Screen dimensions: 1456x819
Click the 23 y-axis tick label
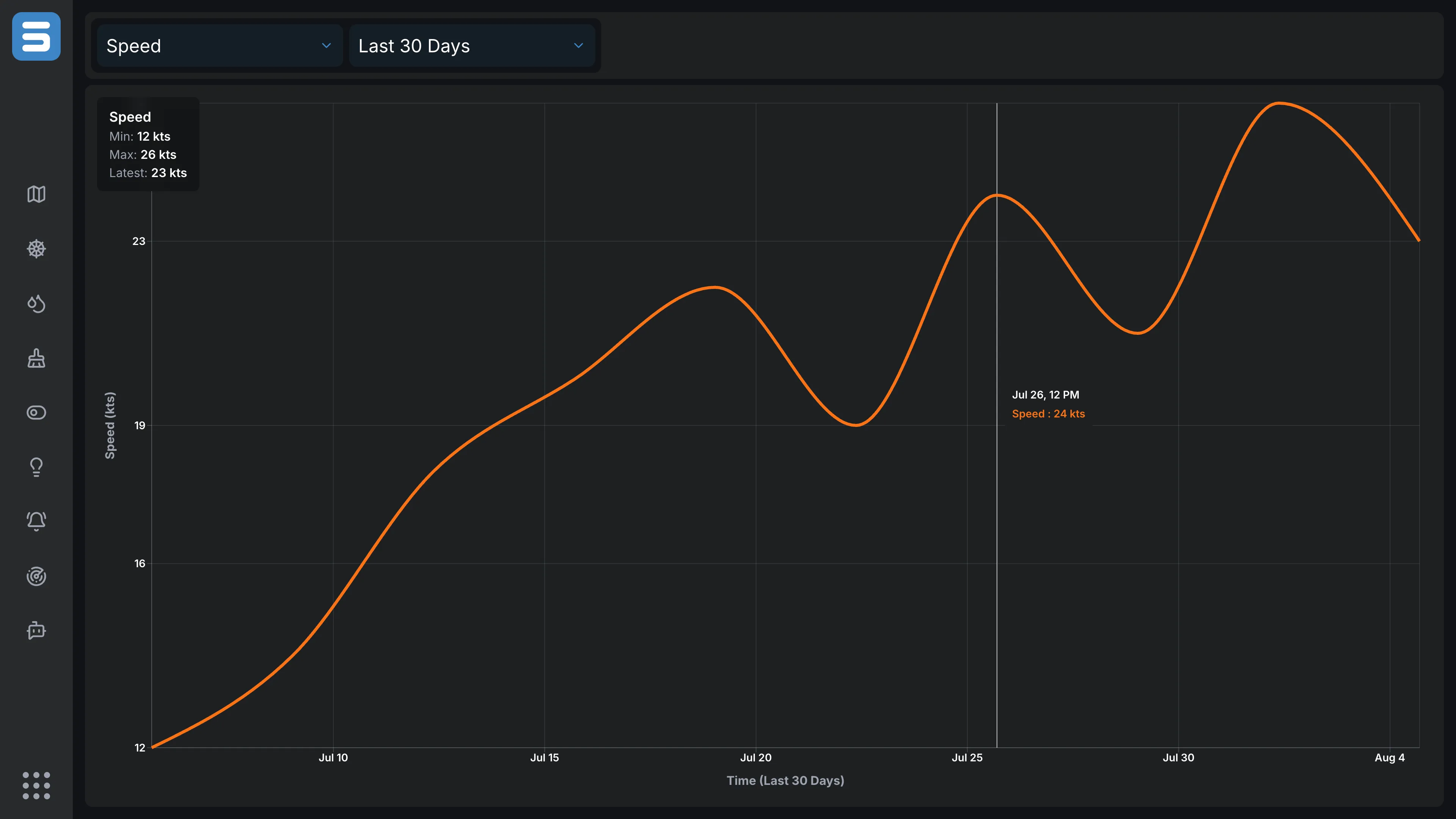click(138, 242)
